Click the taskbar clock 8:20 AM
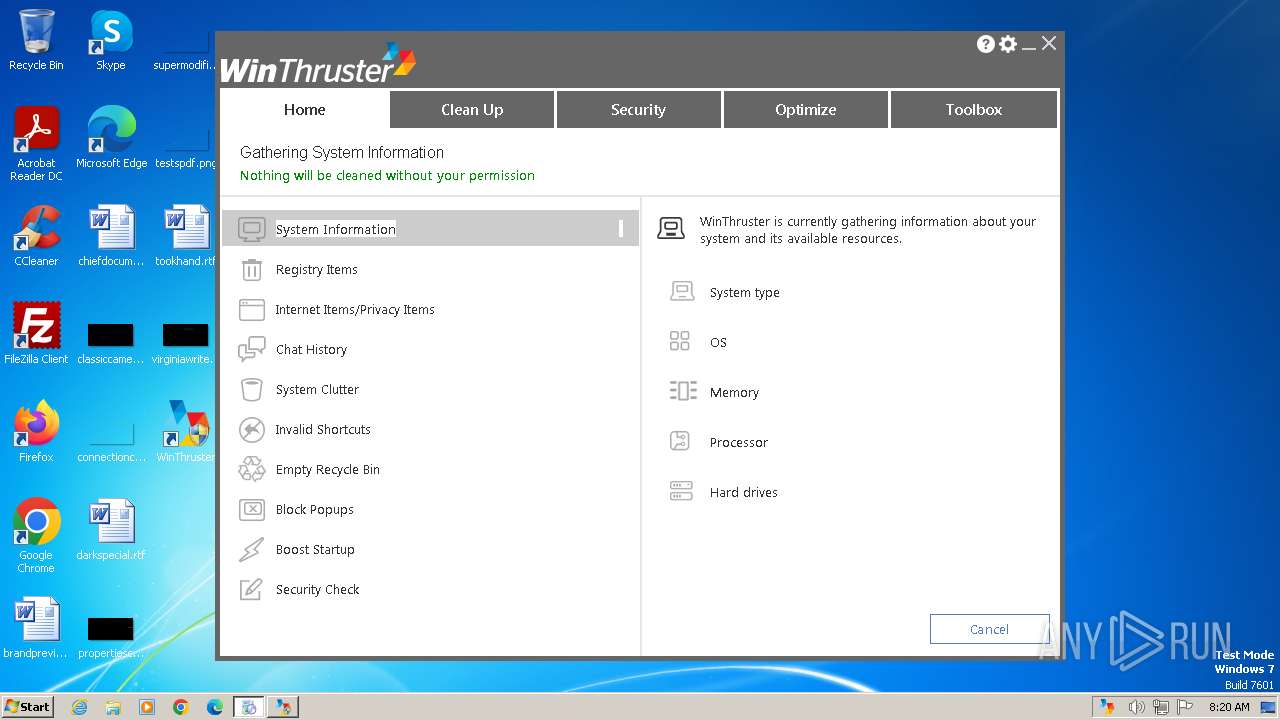Image resolution: width=1280 pixels, height=720 pixels. tap(1229, 707)
